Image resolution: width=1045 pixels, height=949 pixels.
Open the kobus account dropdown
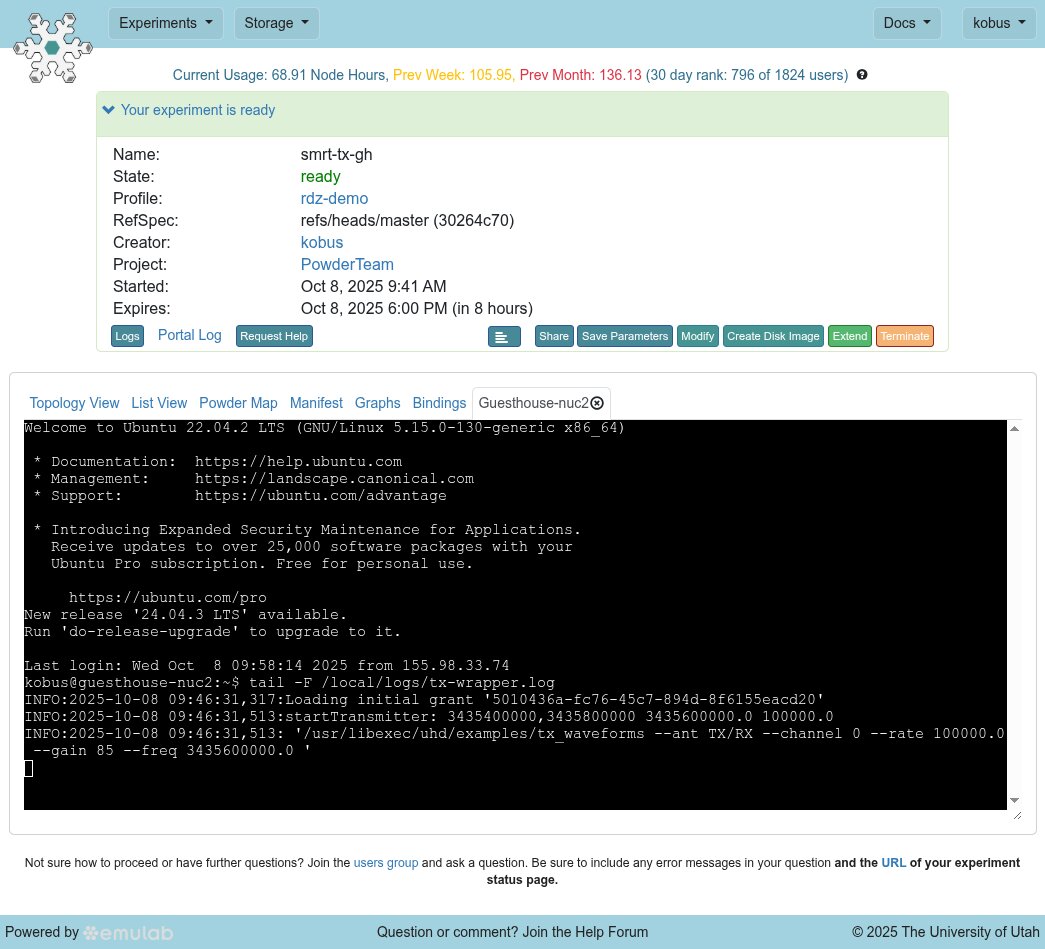click(999, 22)
